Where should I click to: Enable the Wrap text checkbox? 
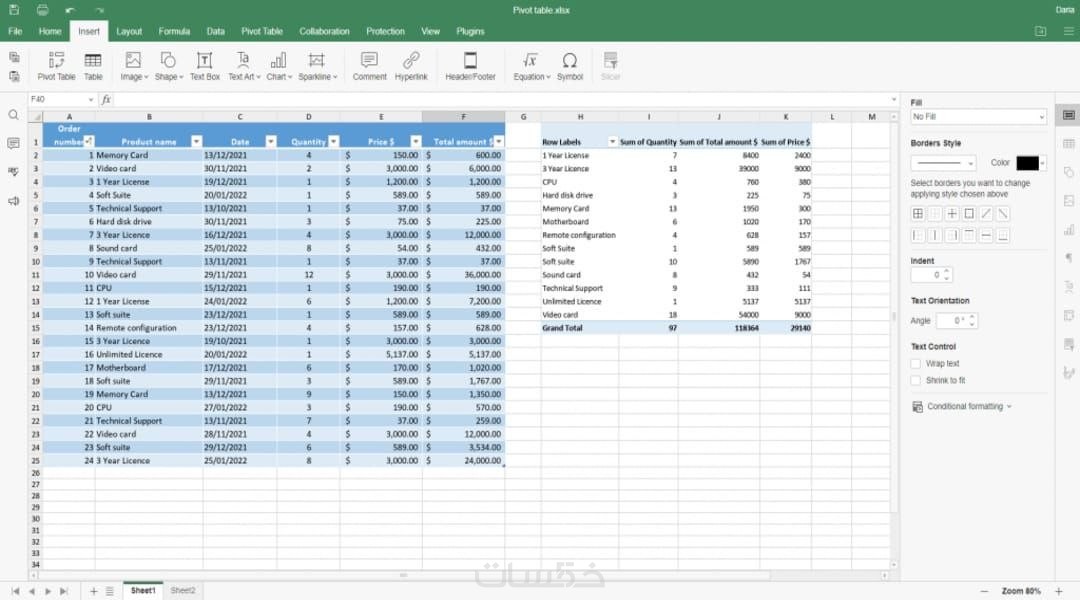915,364
